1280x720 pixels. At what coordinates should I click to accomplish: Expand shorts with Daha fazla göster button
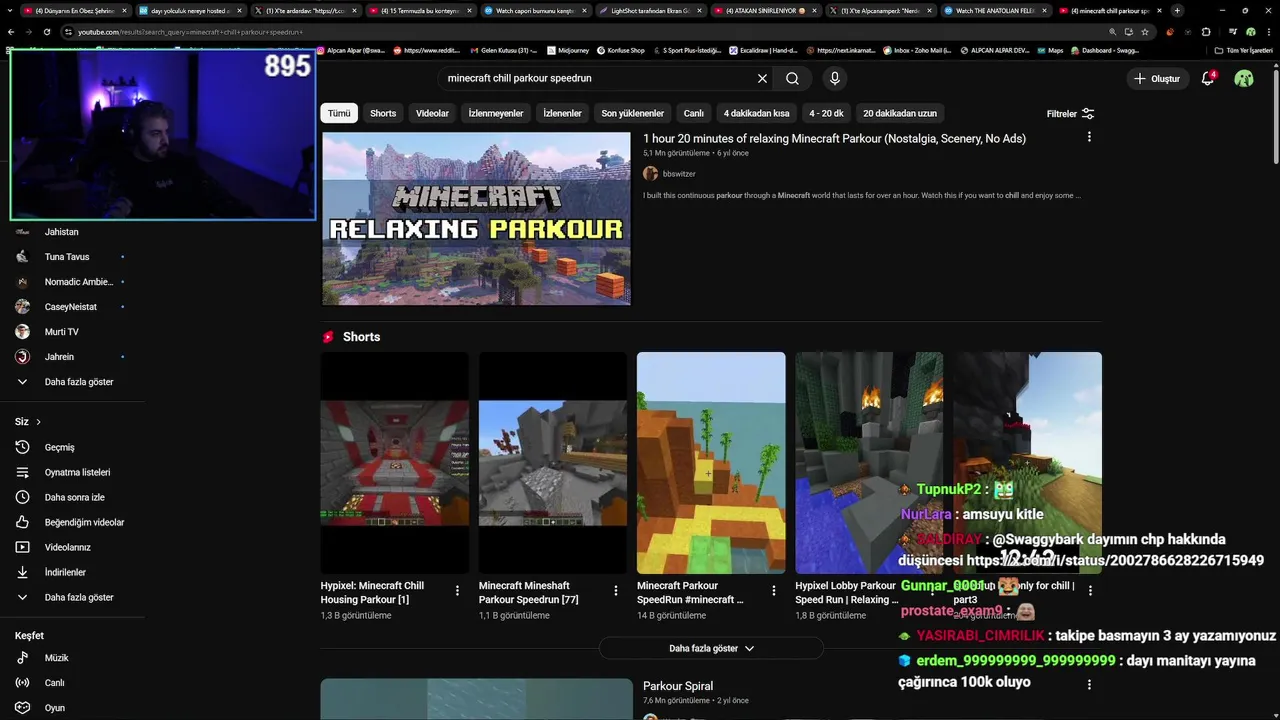point(711,648)
